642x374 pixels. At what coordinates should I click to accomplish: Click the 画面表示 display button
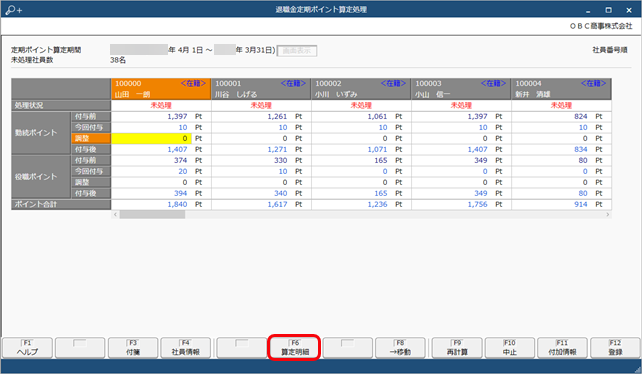click(297, 51)
